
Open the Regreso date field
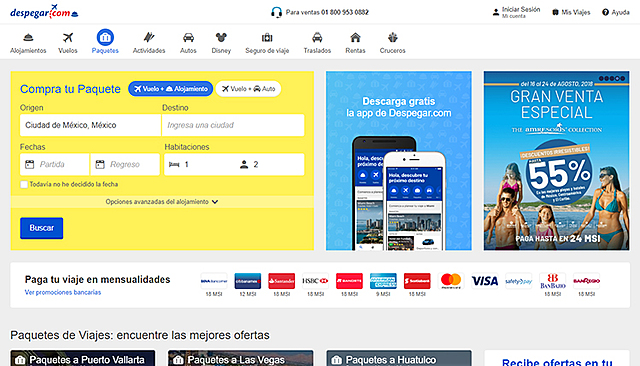[x=125, y=164]
